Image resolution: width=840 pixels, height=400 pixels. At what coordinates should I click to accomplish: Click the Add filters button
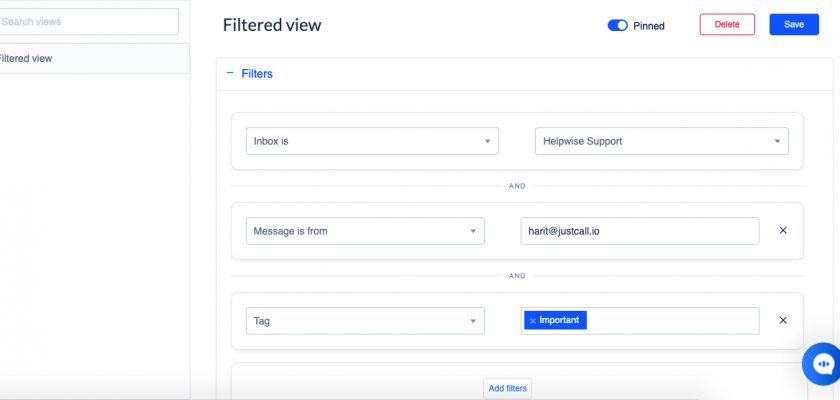point(508,388)
